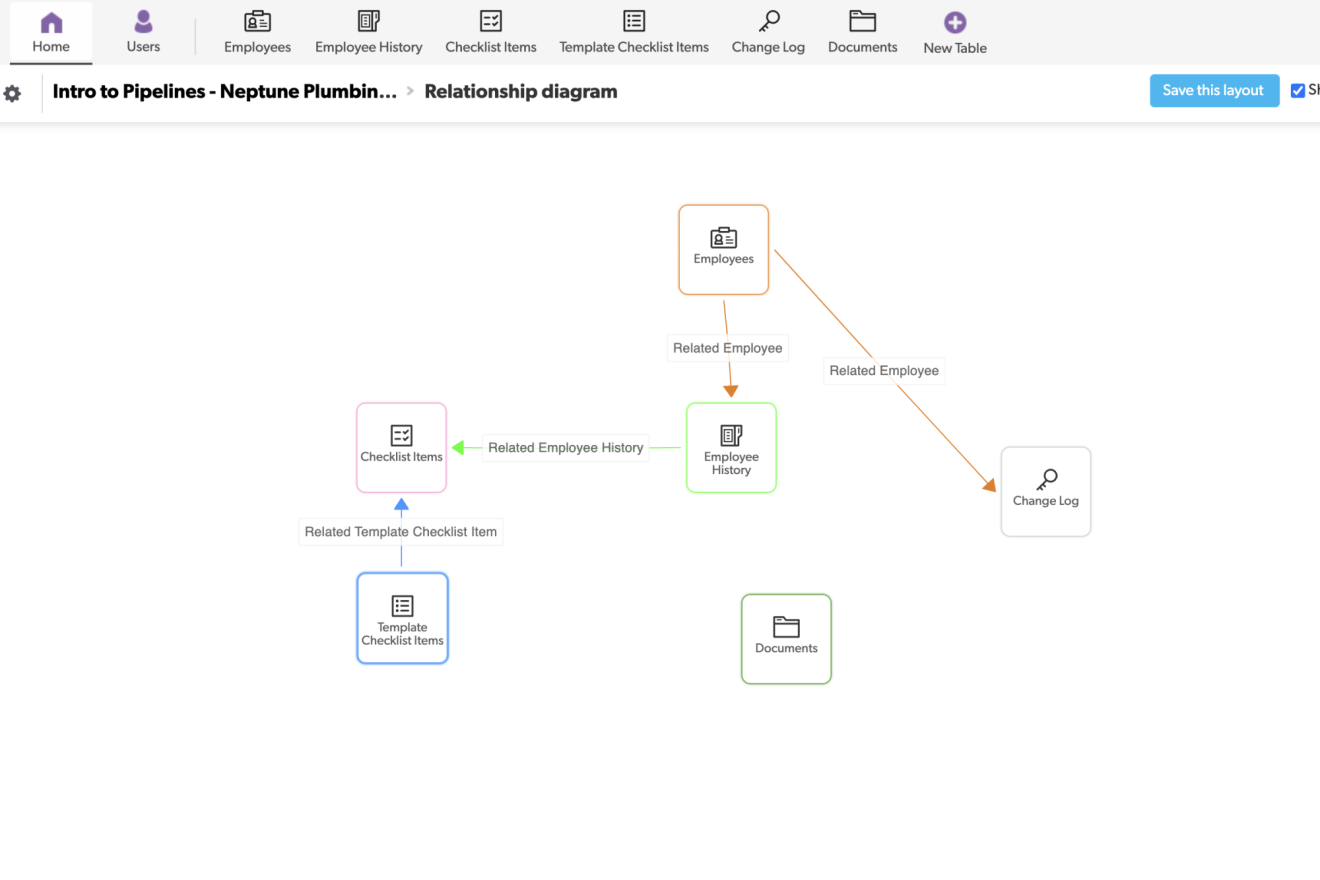Select the Documents node in diagram
The height and width of the screenshot is (880, 1320).
coord(786,639)
